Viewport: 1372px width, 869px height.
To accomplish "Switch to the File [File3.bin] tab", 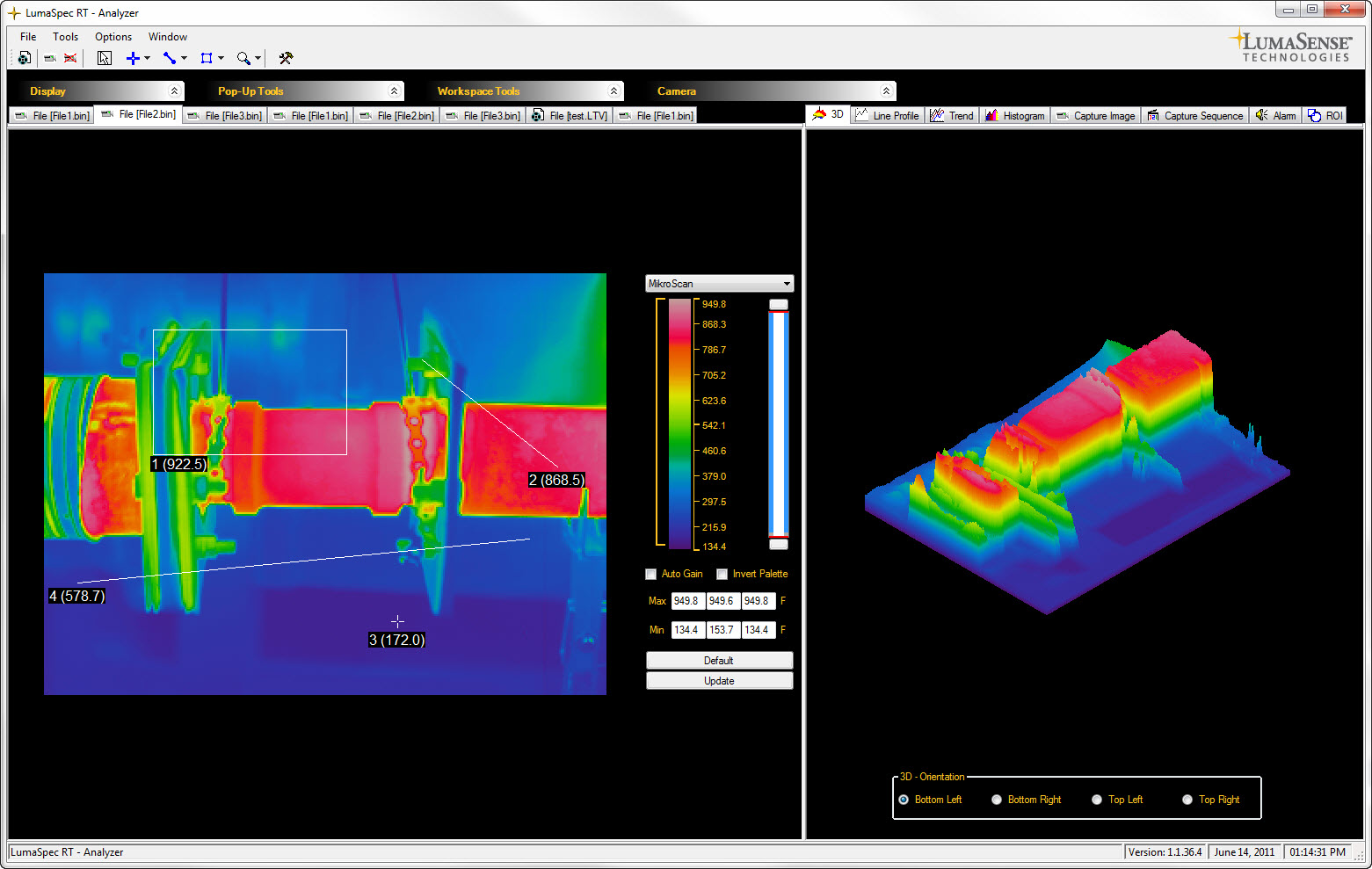I will (223, 114).
